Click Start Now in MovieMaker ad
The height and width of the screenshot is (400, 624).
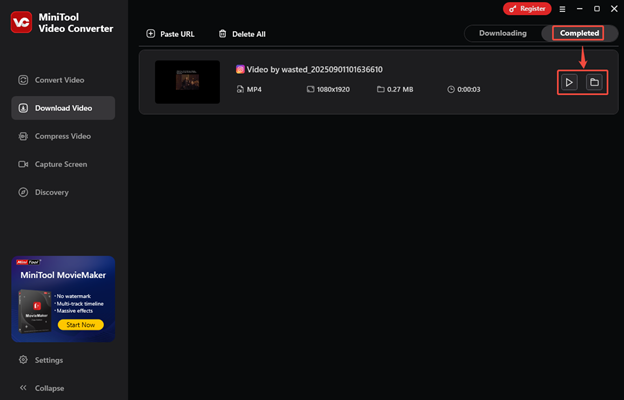coord(81,325)
